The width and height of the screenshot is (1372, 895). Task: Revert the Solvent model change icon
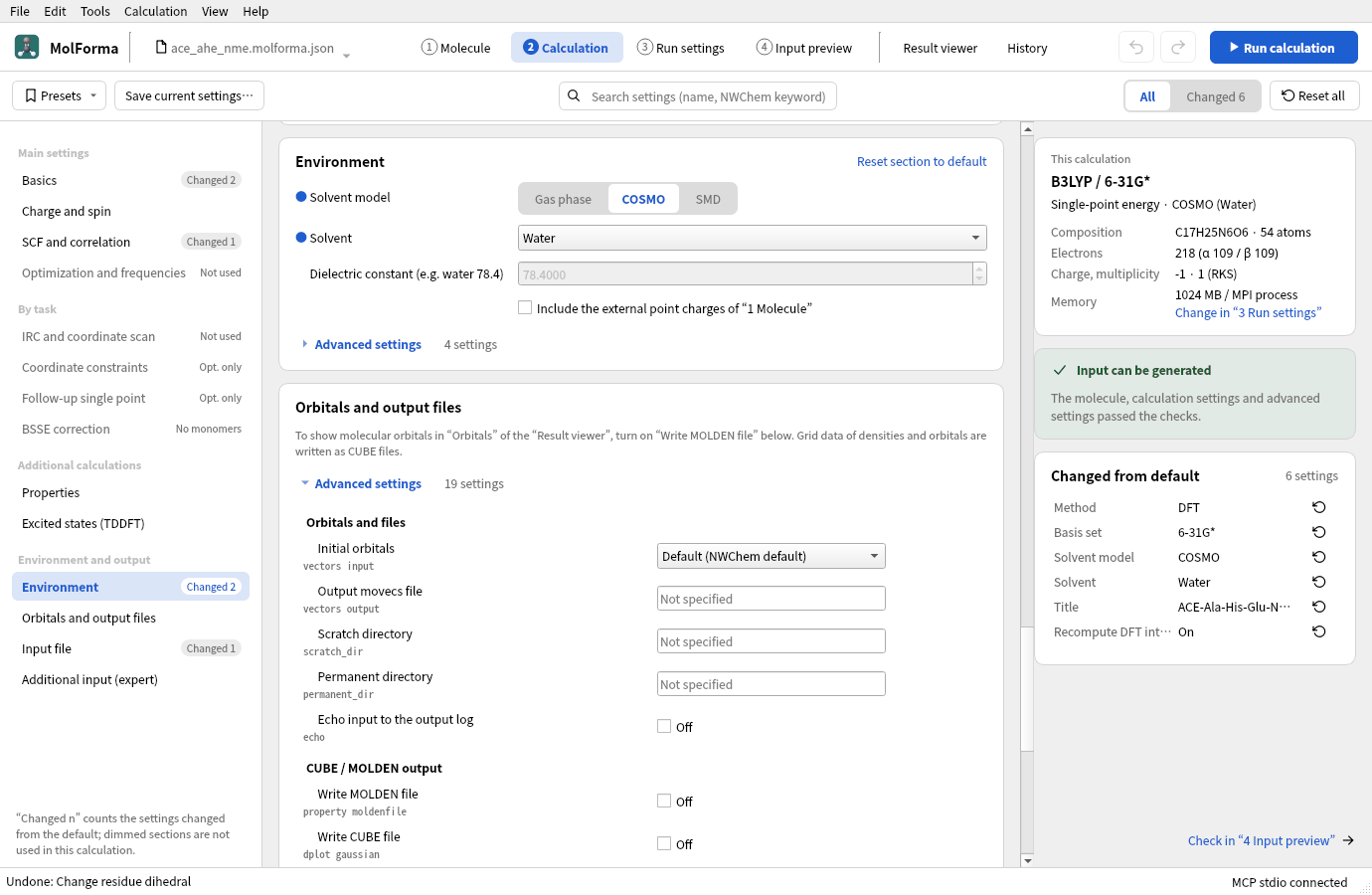click(x=1319, y=557)
